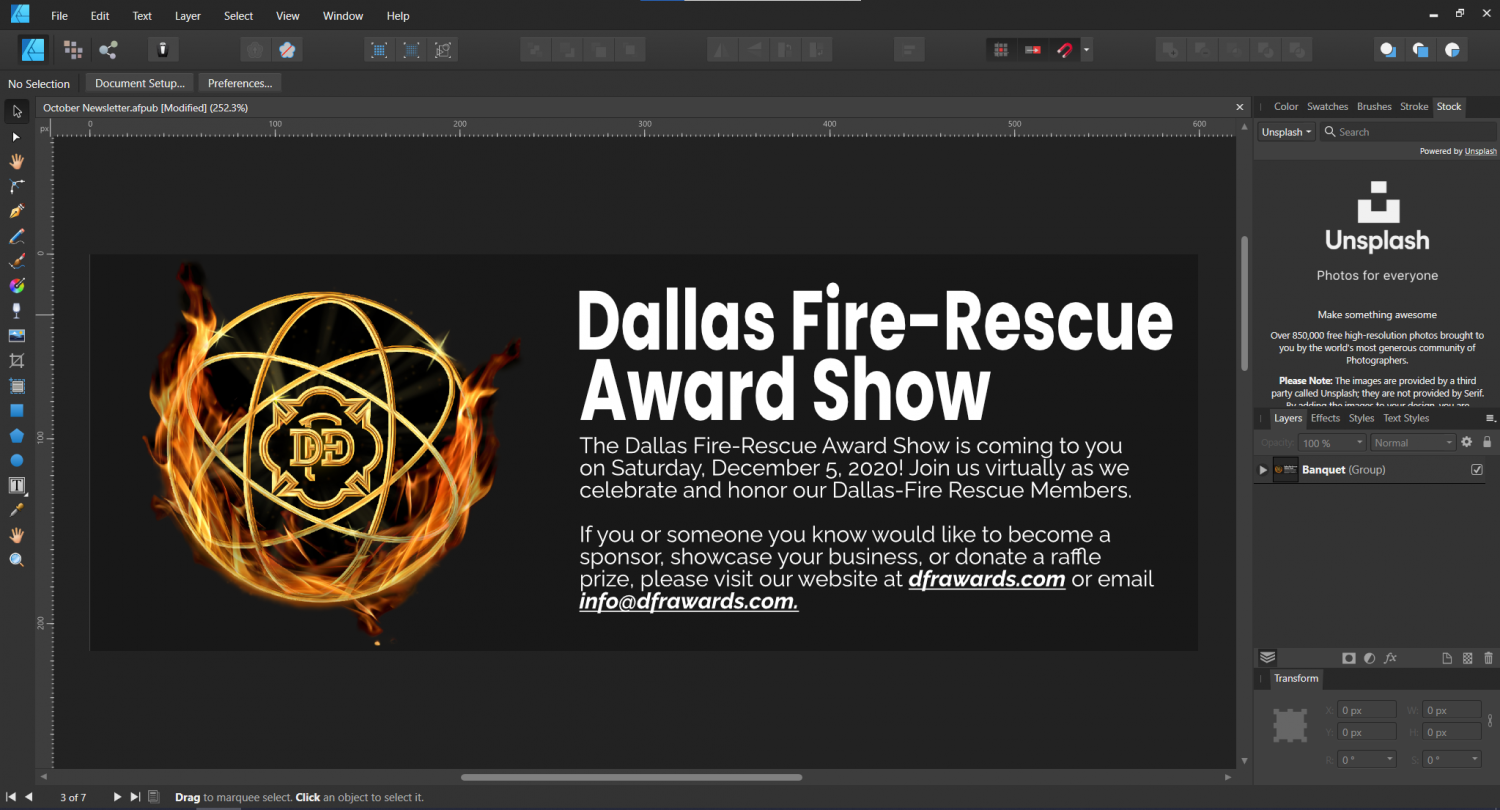Screen dimensions: 1500x810
Task: Open layer settings gear icon
Action: (1467, 442)
